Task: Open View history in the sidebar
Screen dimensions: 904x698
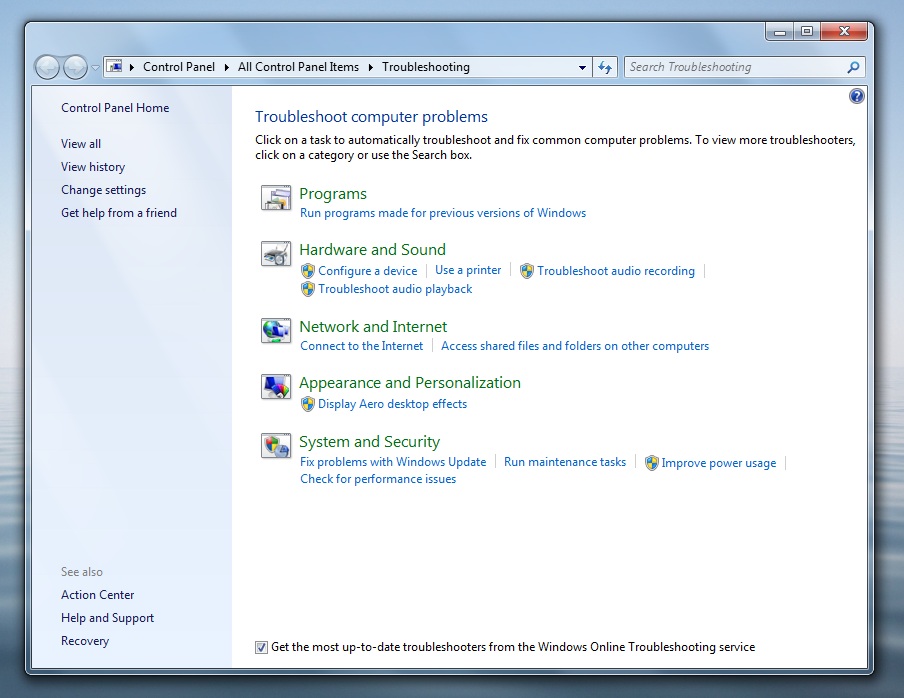Action: 93,167
